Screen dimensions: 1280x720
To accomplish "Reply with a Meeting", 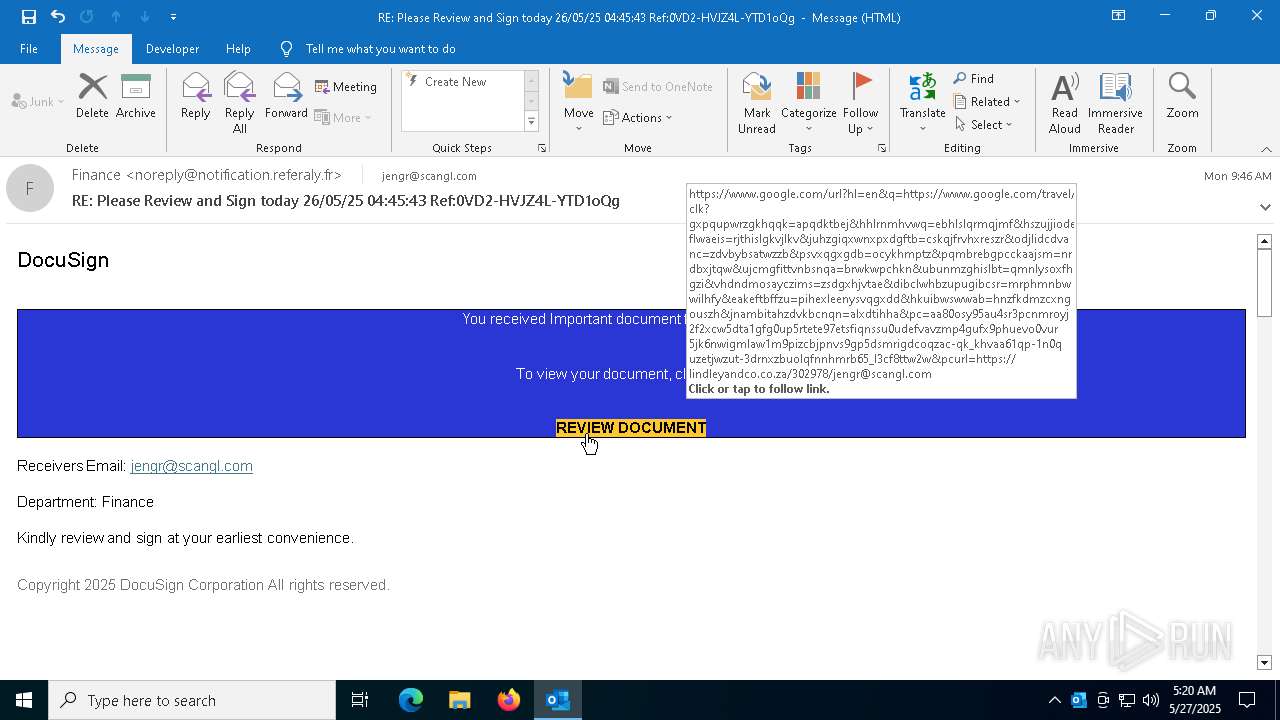I will [x=346, y=87].
